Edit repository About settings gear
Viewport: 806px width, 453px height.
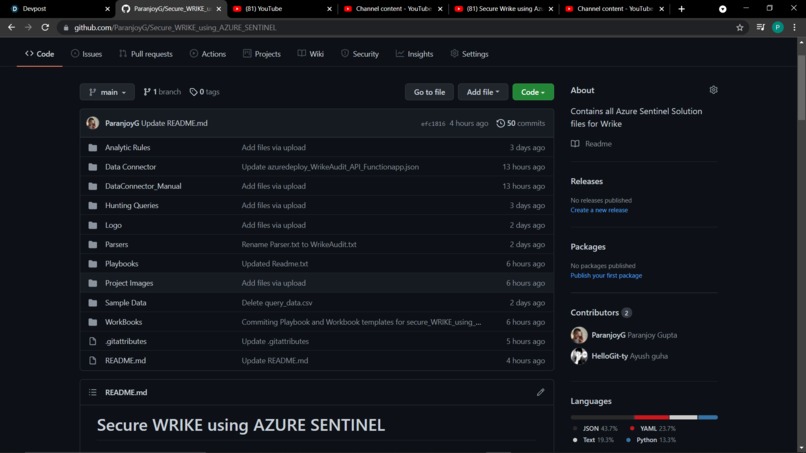pos(713,90)
